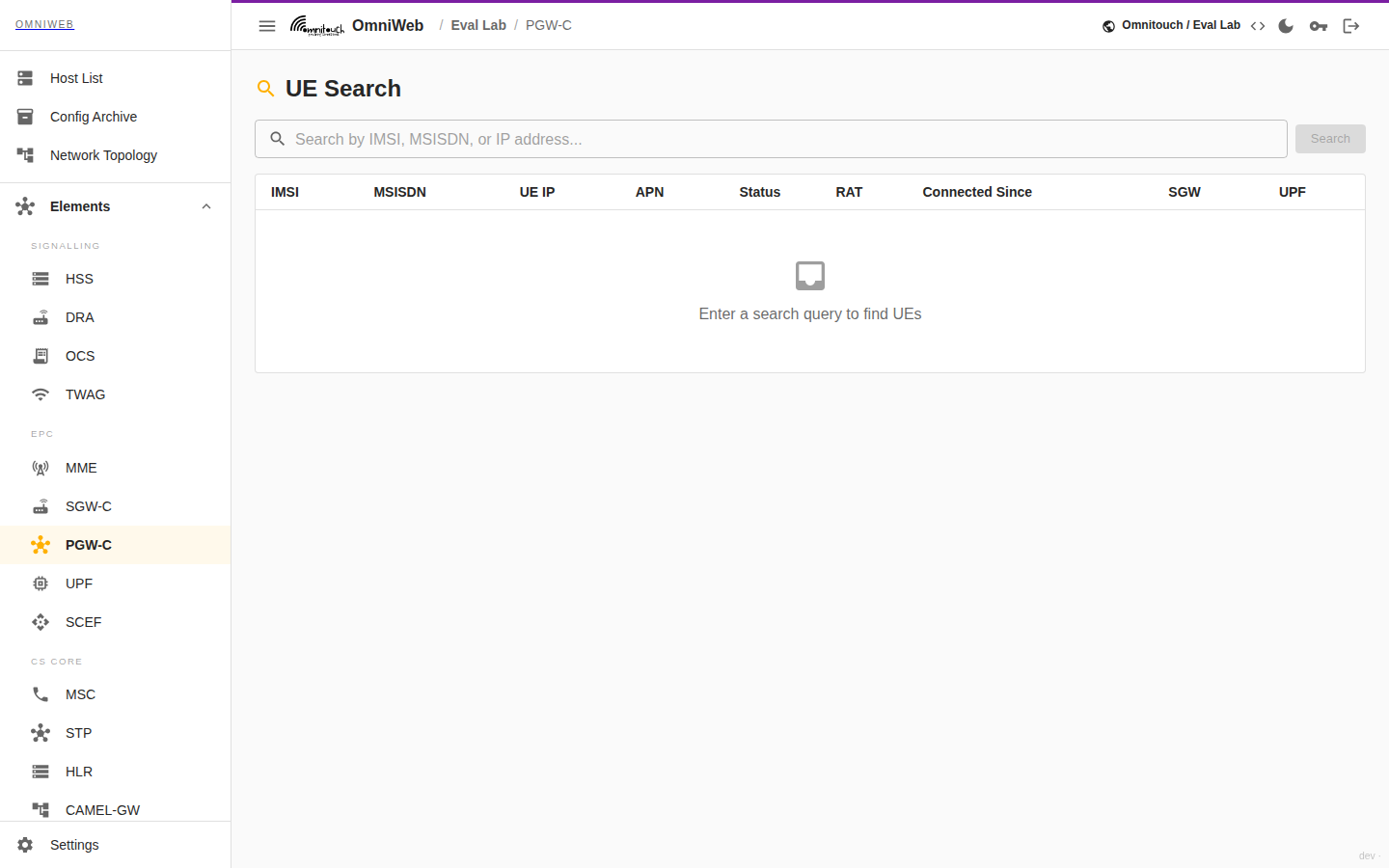Click the IMSI column header
This screenshot has height=868, width=1389.
coord(285,192)
